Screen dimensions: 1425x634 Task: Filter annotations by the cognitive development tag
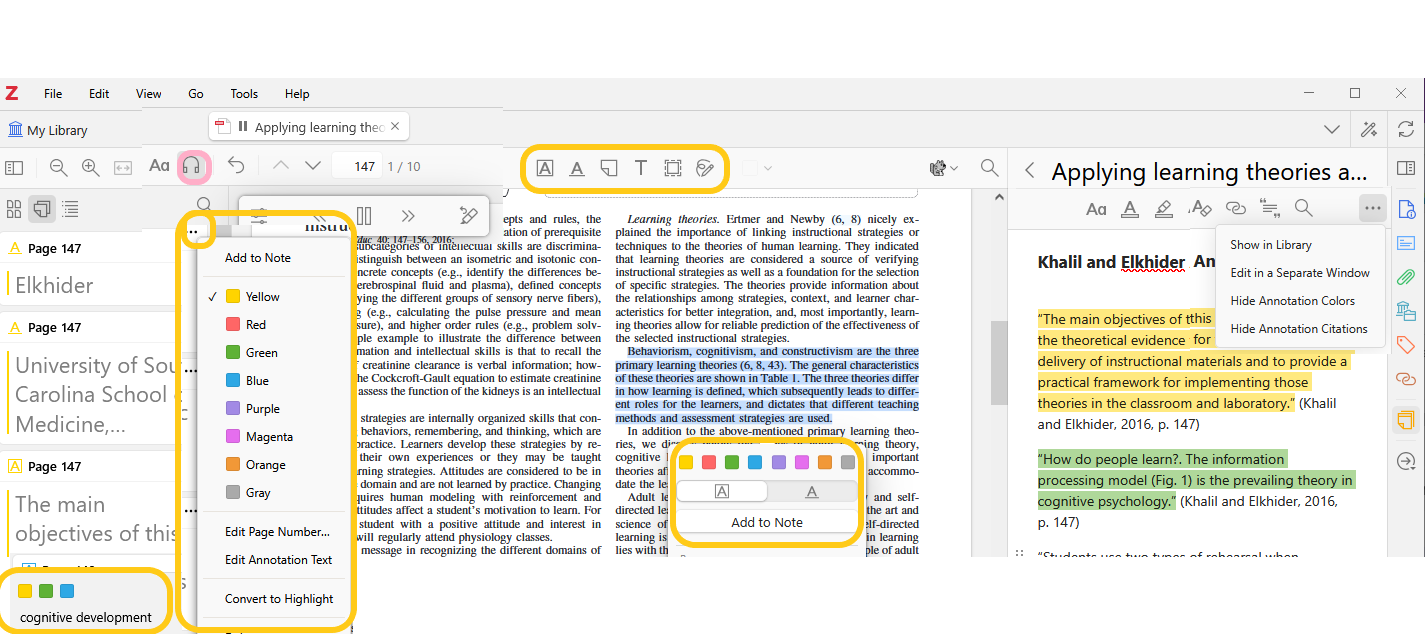click(86, 617)
